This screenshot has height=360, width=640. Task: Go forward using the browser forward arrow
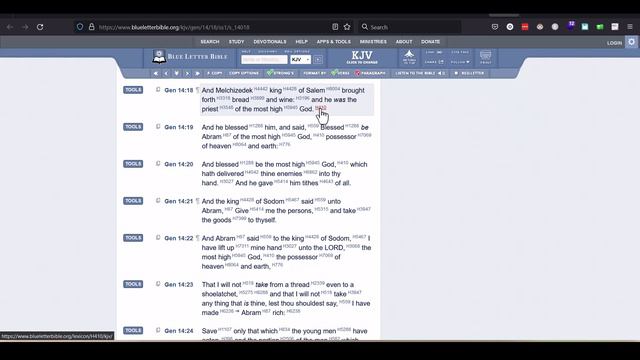(x=25, y=27)
